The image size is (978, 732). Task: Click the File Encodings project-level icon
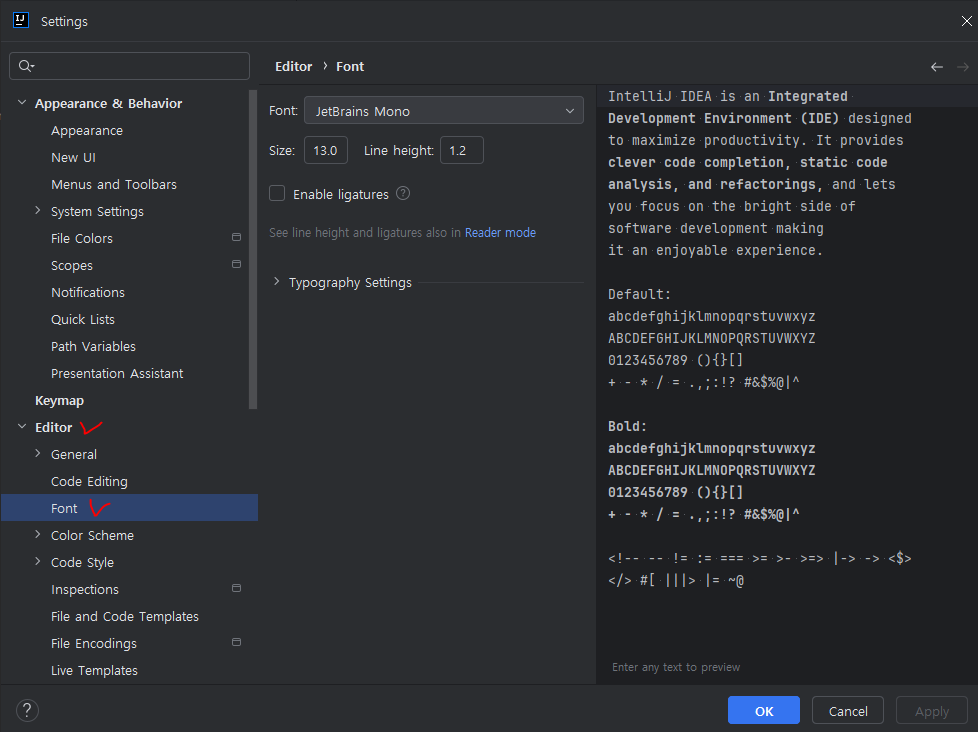[236, 642]
